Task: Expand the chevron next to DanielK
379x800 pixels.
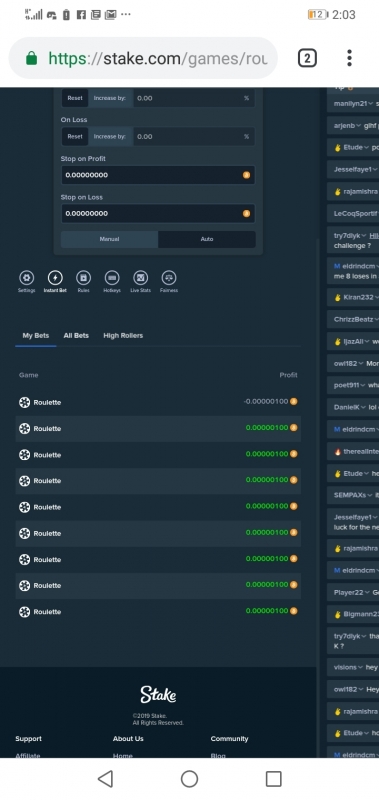Action: click(x=363, y=407)
